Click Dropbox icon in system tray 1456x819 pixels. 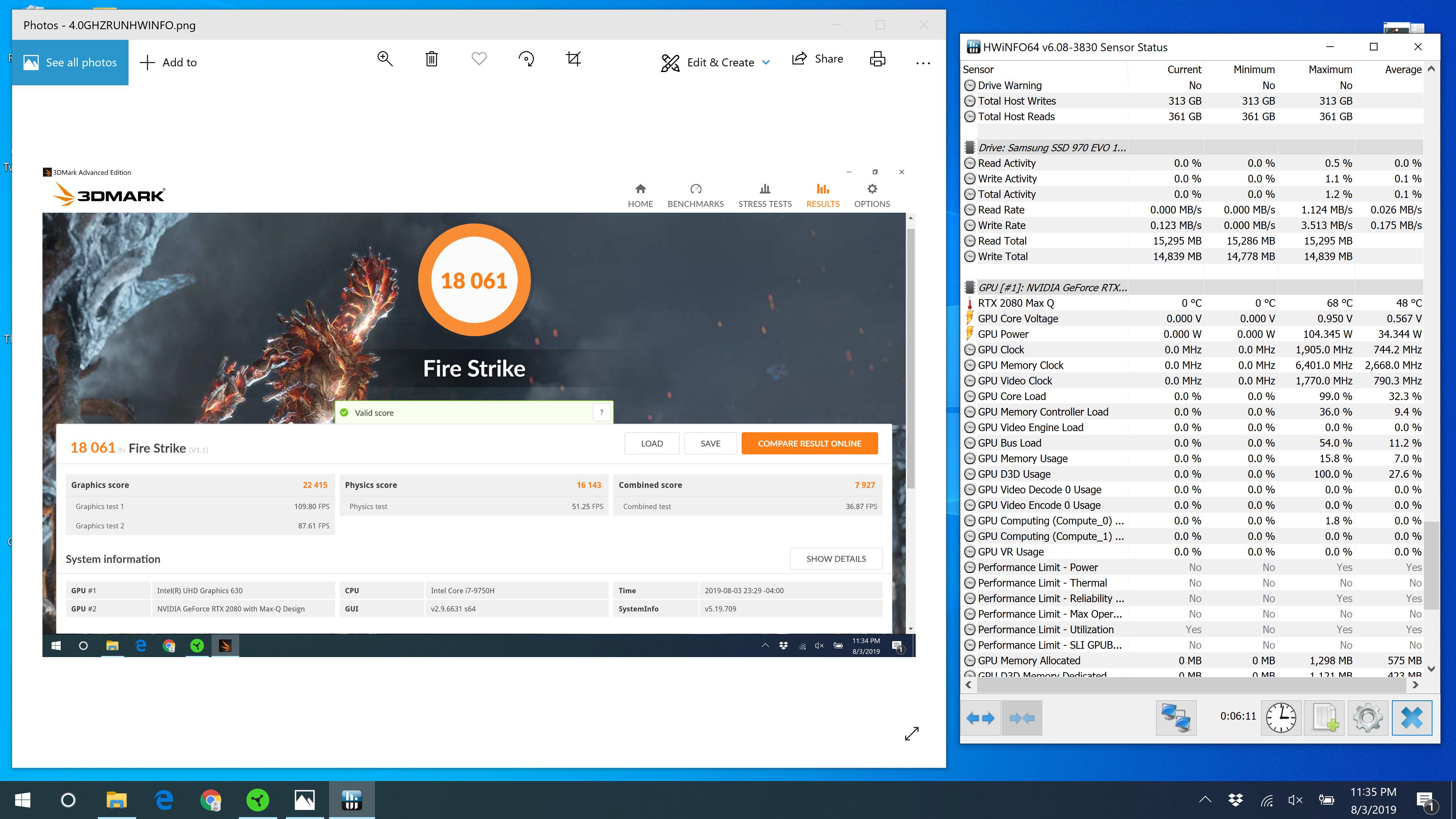tap(1236, 800)
